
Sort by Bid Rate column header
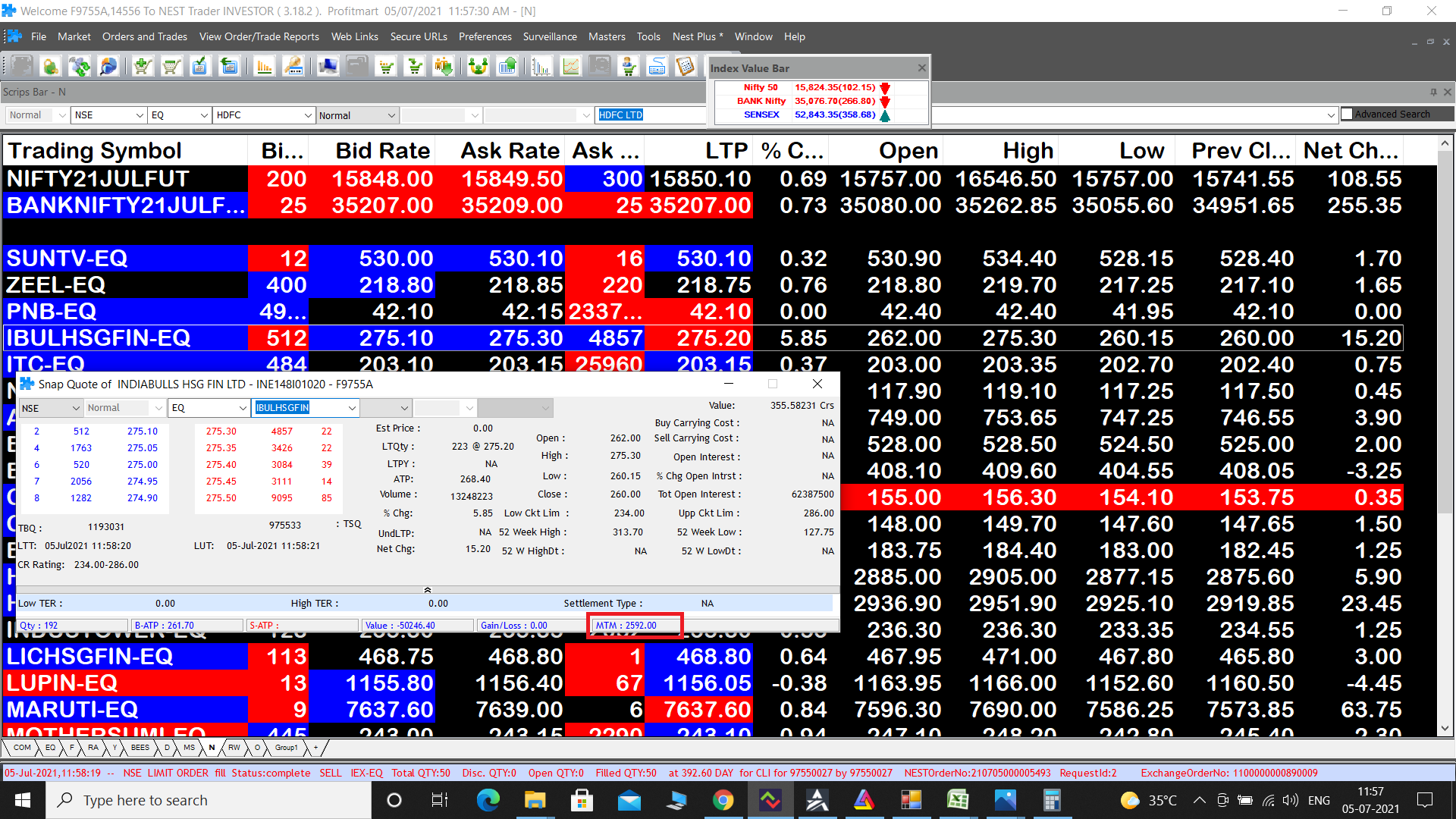tap(373, 150)
